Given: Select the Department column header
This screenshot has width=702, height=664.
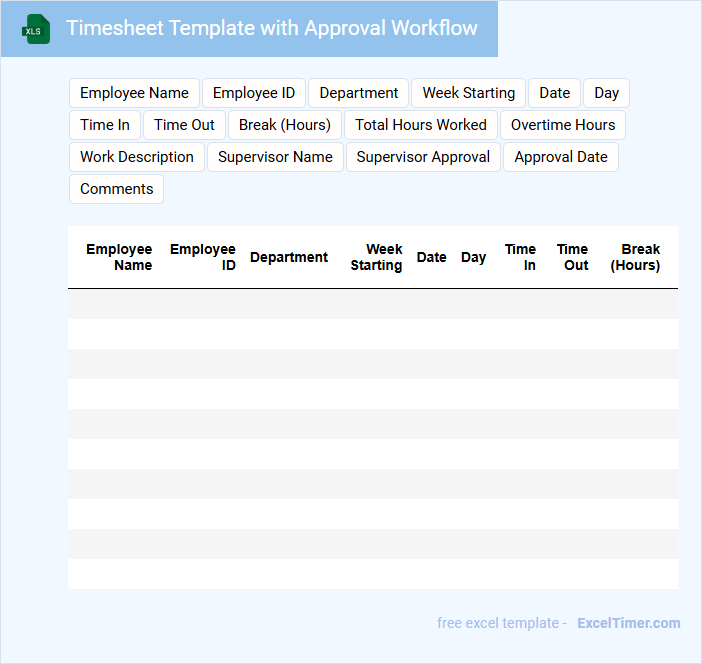Looking at the screenshot, I should [289, 257].
